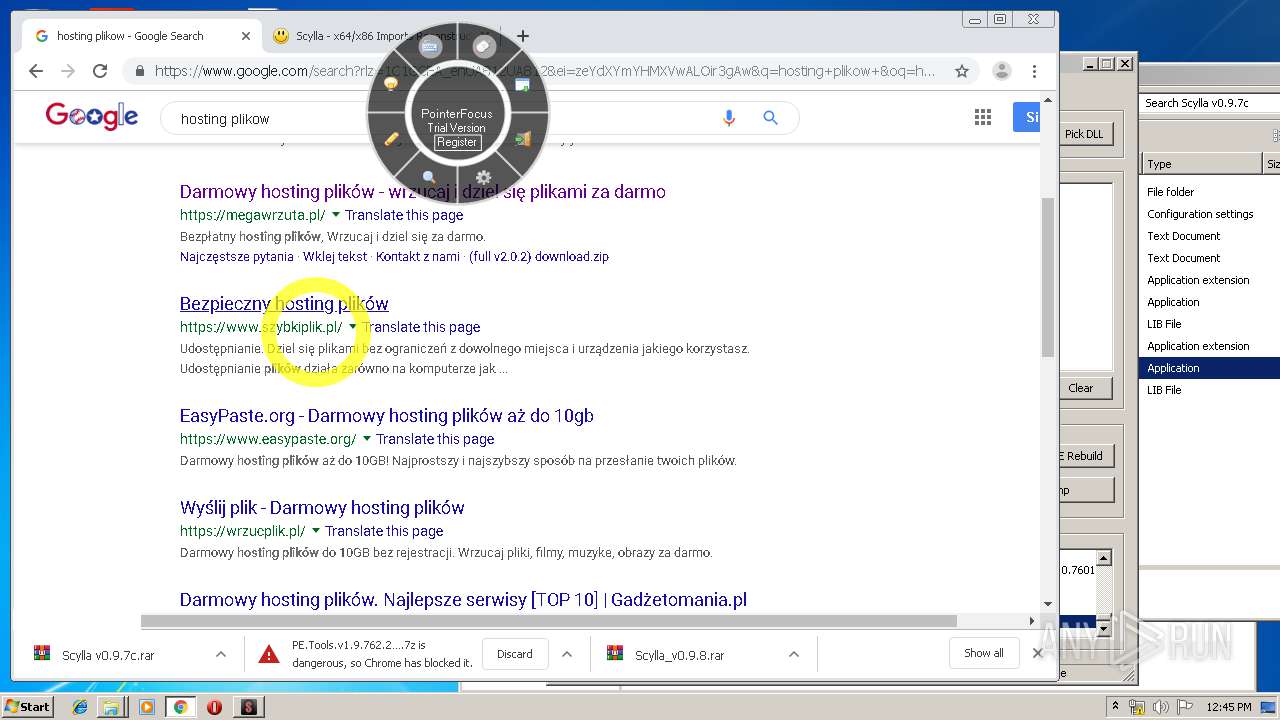The width and height of the screenshot is (1280, 720).
Task: Expand options for Scylla v0.9.7c.rar download
Action: [220, 654]
